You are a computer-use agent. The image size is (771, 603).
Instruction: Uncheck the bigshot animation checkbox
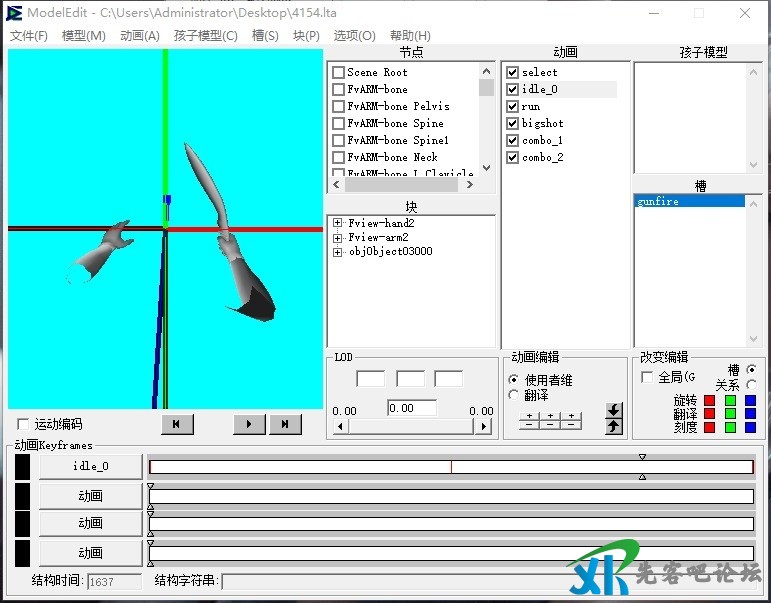pos(513,124)
